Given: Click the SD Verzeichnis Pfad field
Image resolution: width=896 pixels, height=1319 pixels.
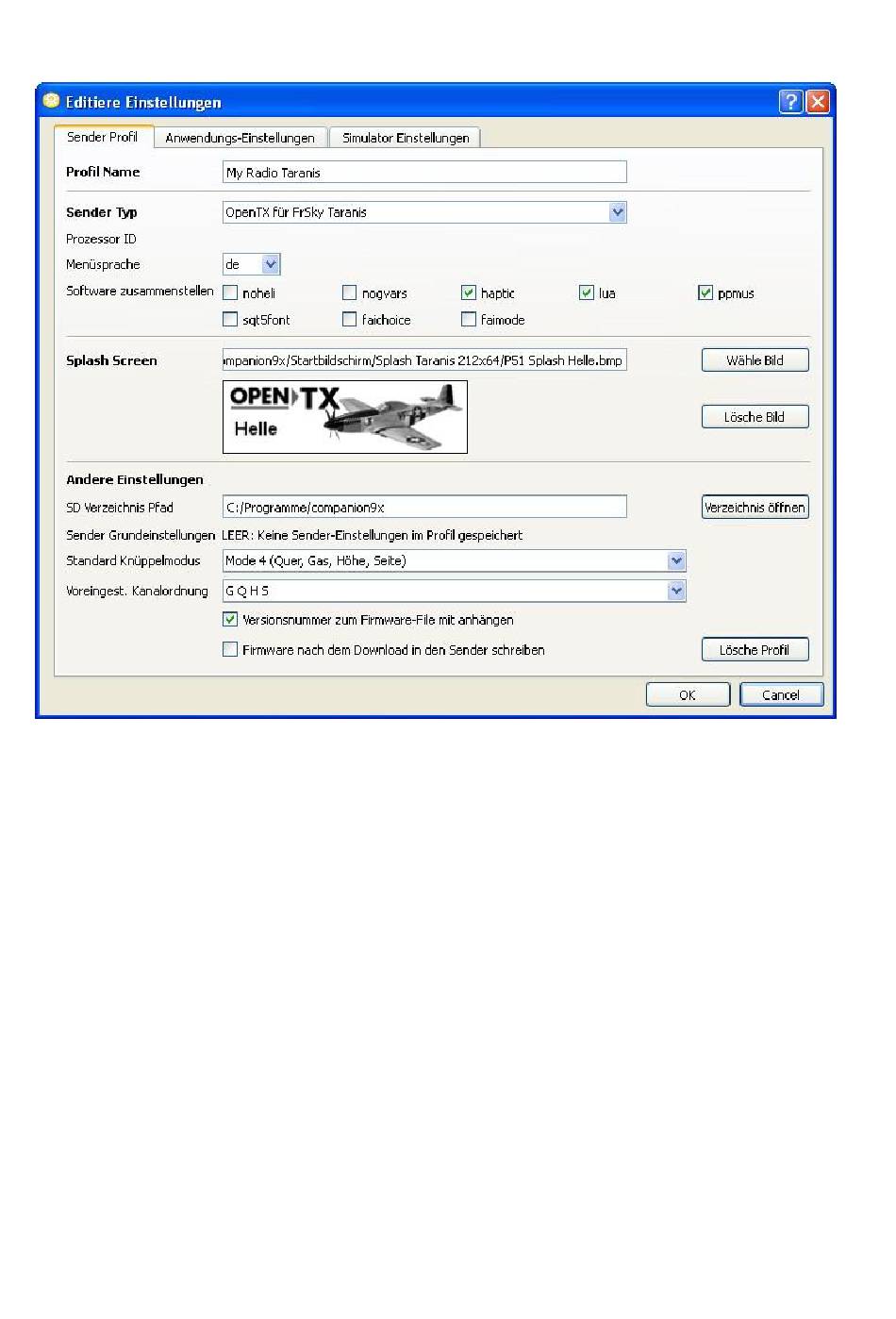Looking at the screenshot, I should coord(424,507).
